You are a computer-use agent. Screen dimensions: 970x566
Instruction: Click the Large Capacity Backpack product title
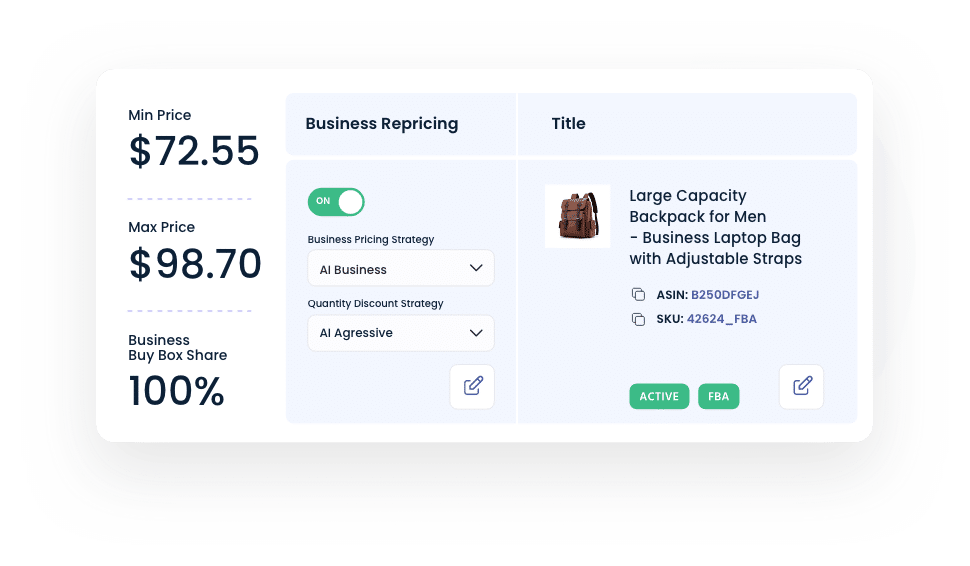coord(716,227)
